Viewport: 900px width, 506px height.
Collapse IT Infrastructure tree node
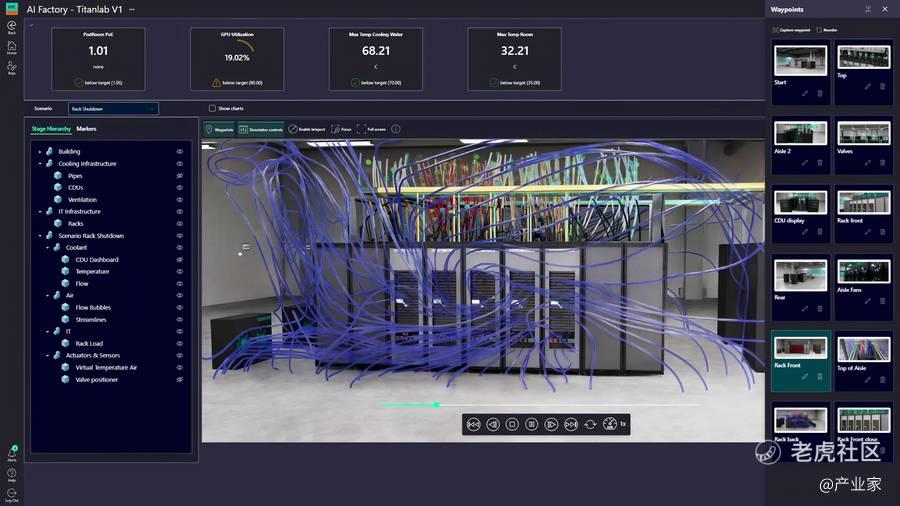pos(40,212)
